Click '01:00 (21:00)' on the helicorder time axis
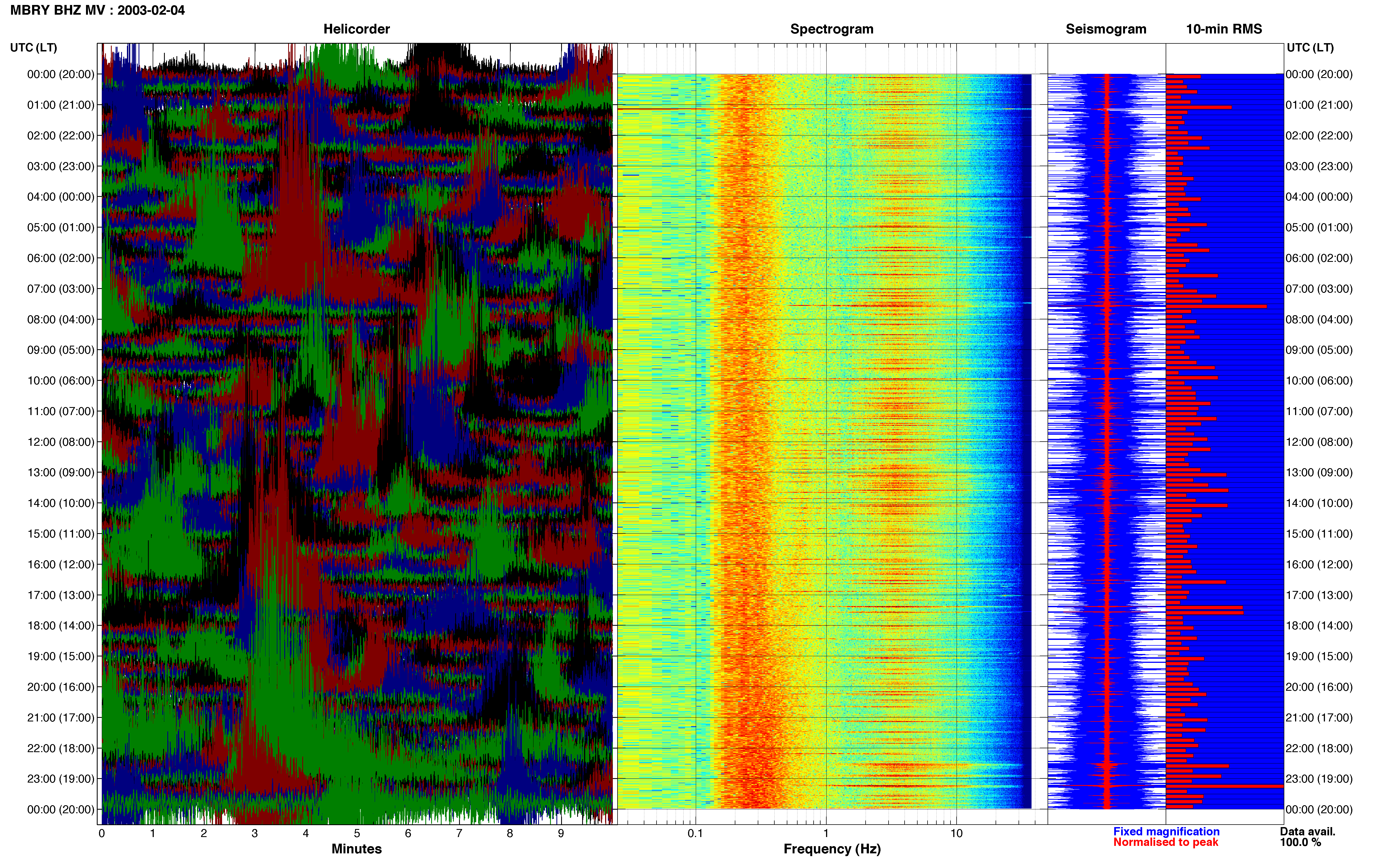 pyautogui.click(x=61, y=105)
